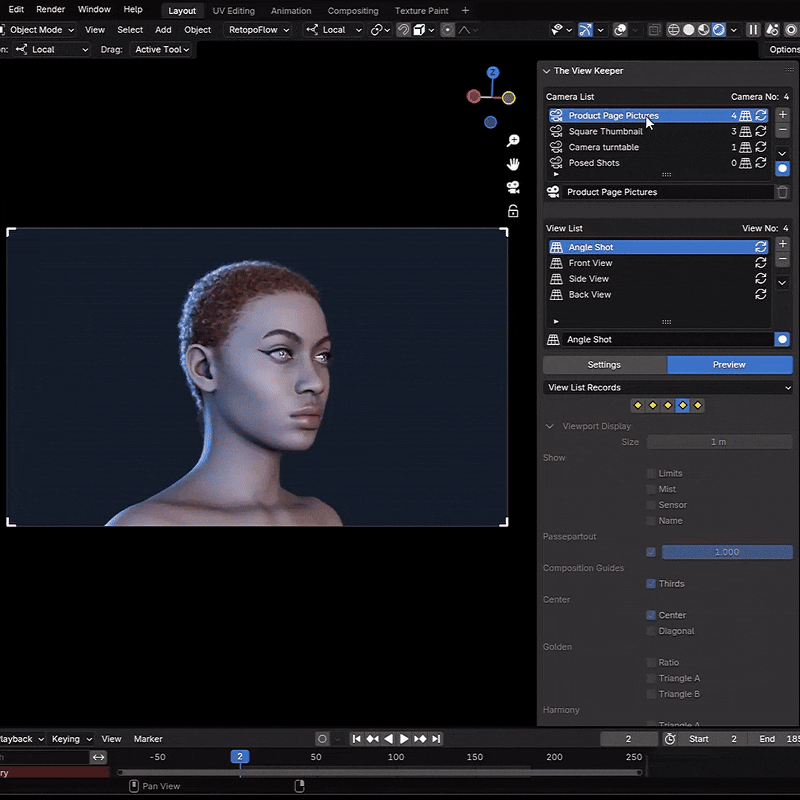
Task: Switch to solid viewport shading
Action: click(x=688, y=30)
